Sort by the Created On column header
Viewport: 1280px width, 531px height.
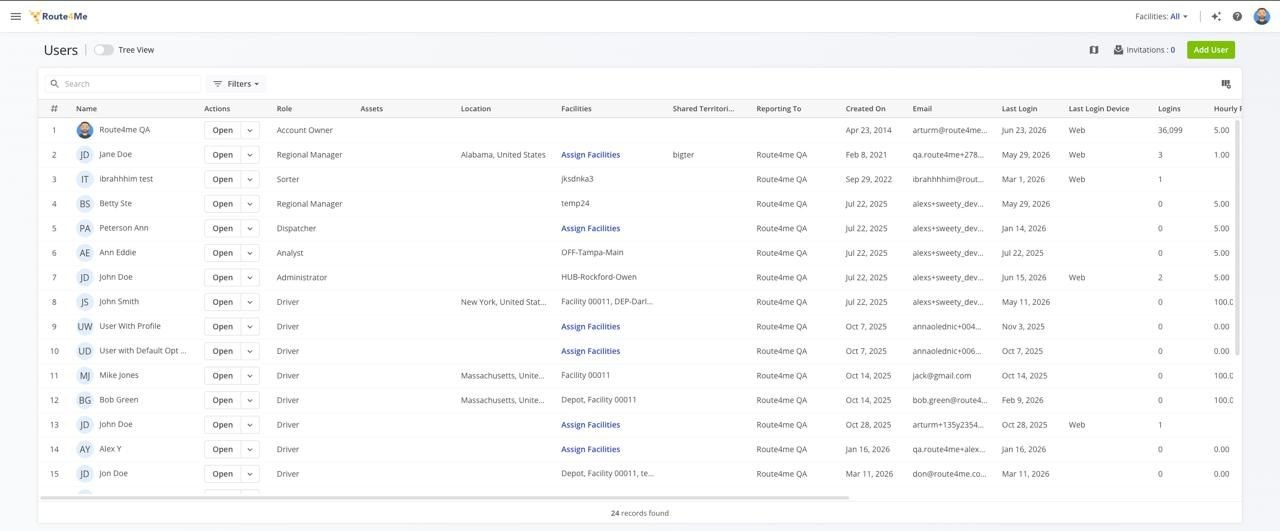[865, 108]
